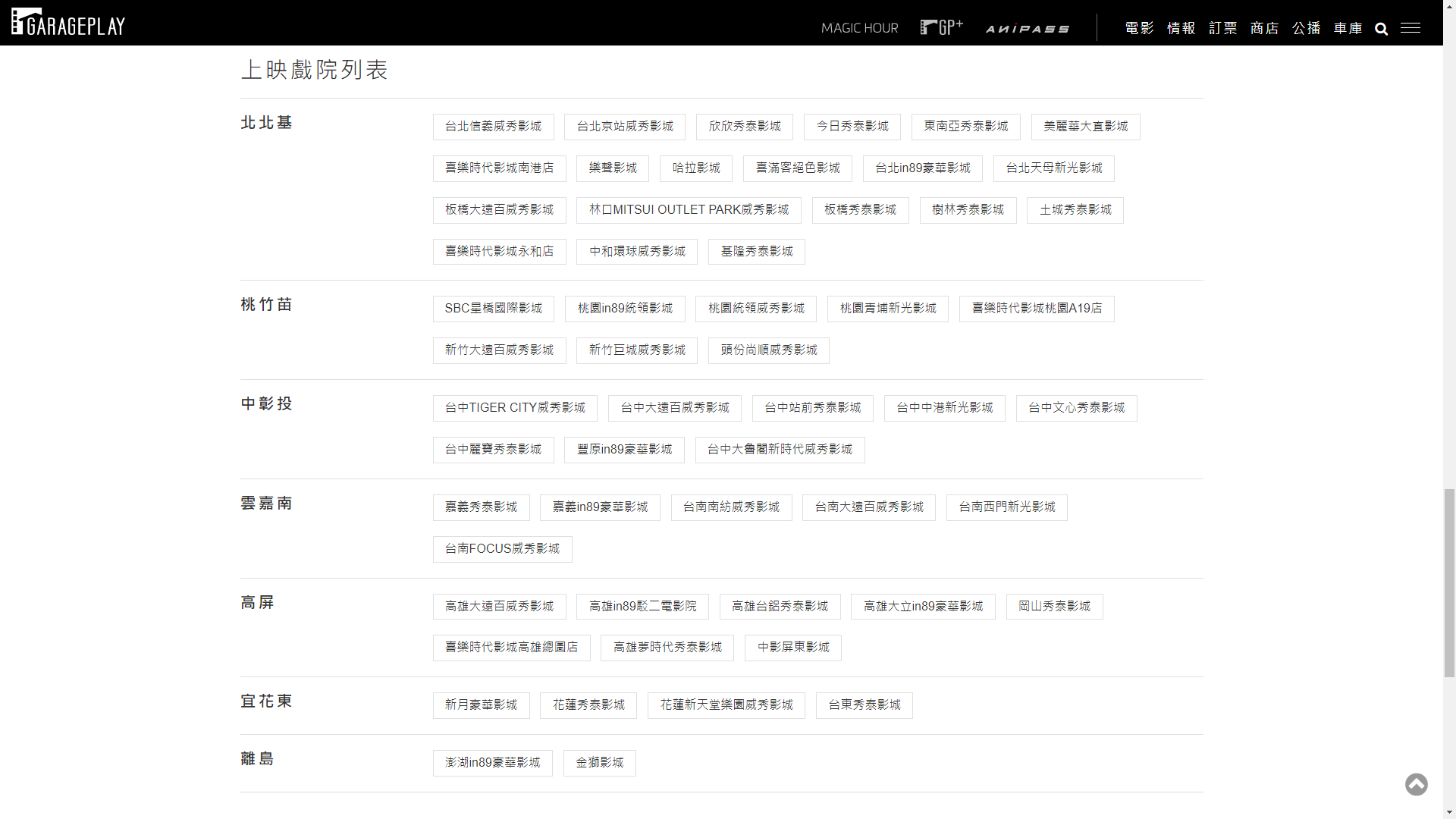1456x819 pixels.
Task: Select 桃園in89統領影城
Action: coord(625,309)
